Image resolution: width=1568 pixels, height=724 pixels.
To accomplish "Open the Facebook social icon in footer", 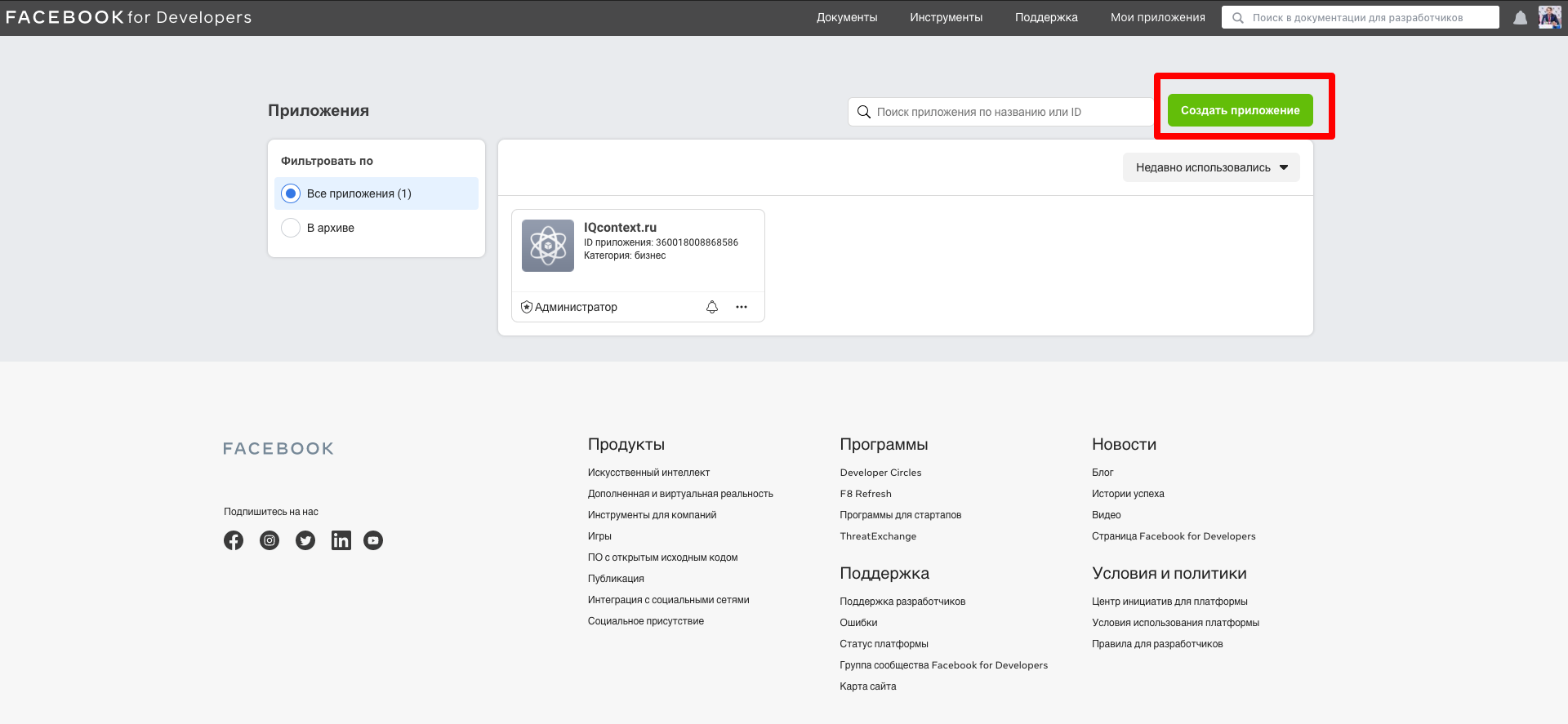I will pyautogui.click(x=234, y=540).
